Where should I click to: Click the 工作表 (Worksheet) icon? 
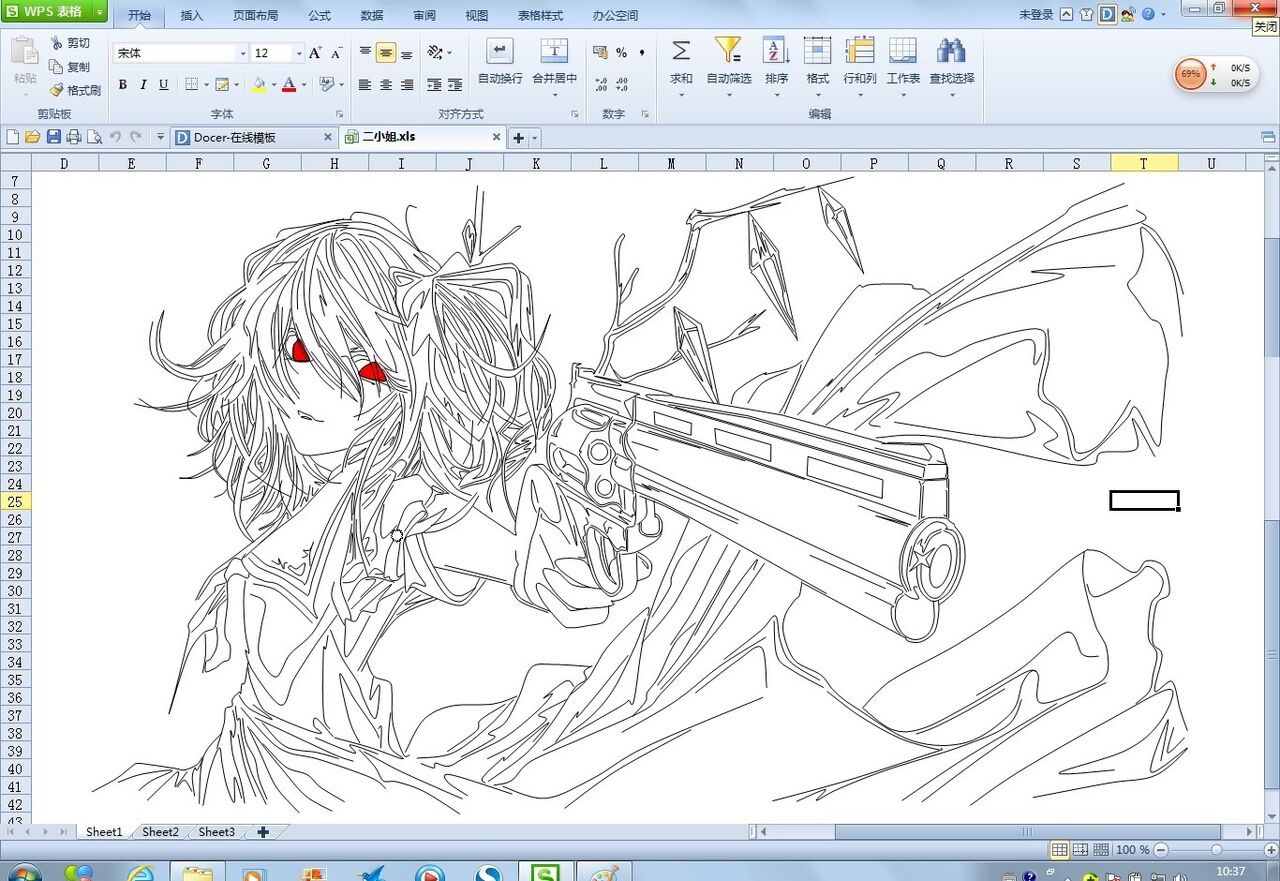pos(903,51)
